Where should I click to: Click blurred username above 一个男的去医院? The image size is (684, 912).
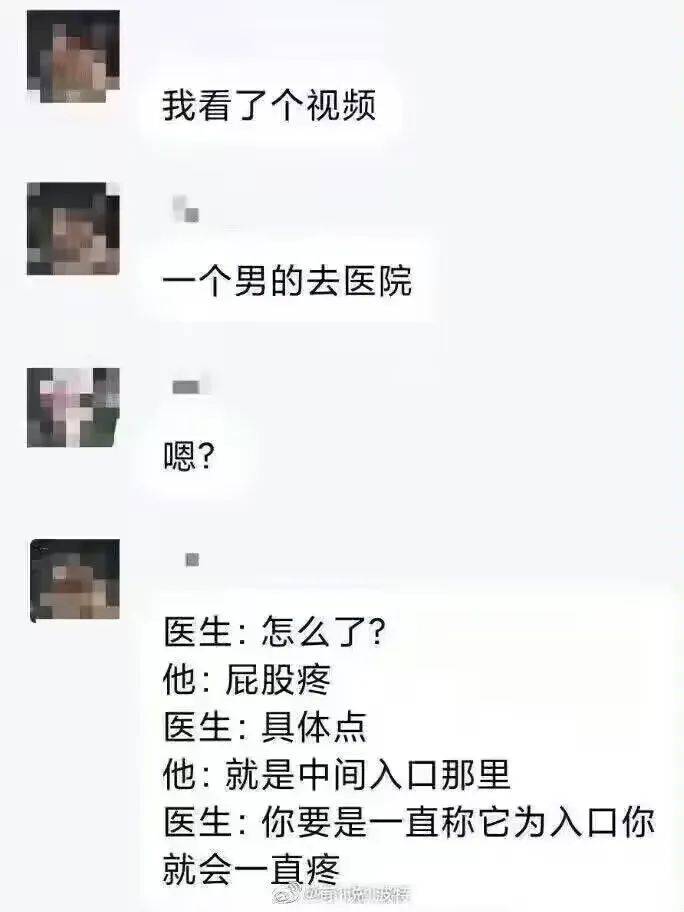coord(187,209)
